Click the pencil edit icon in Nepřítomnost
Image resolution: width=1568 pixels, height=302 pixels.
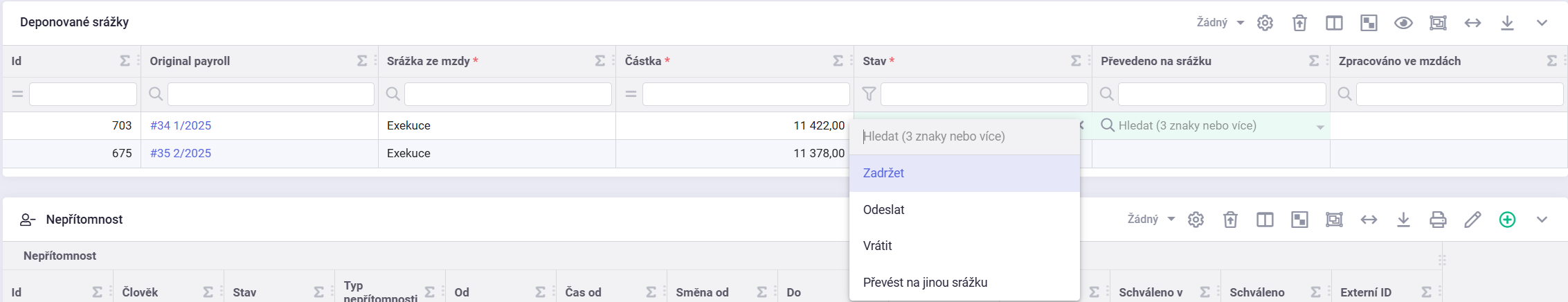click(x=1472, y=220)
